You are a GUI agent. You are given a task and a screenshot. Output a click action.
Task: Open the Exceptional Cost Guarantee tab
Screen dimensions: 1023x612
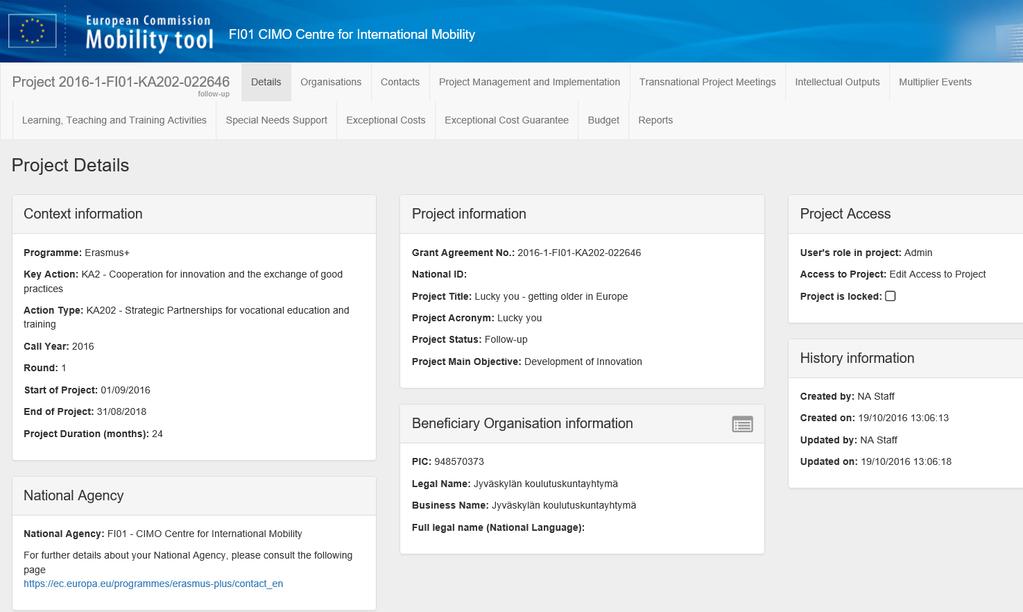click(506, 120)
